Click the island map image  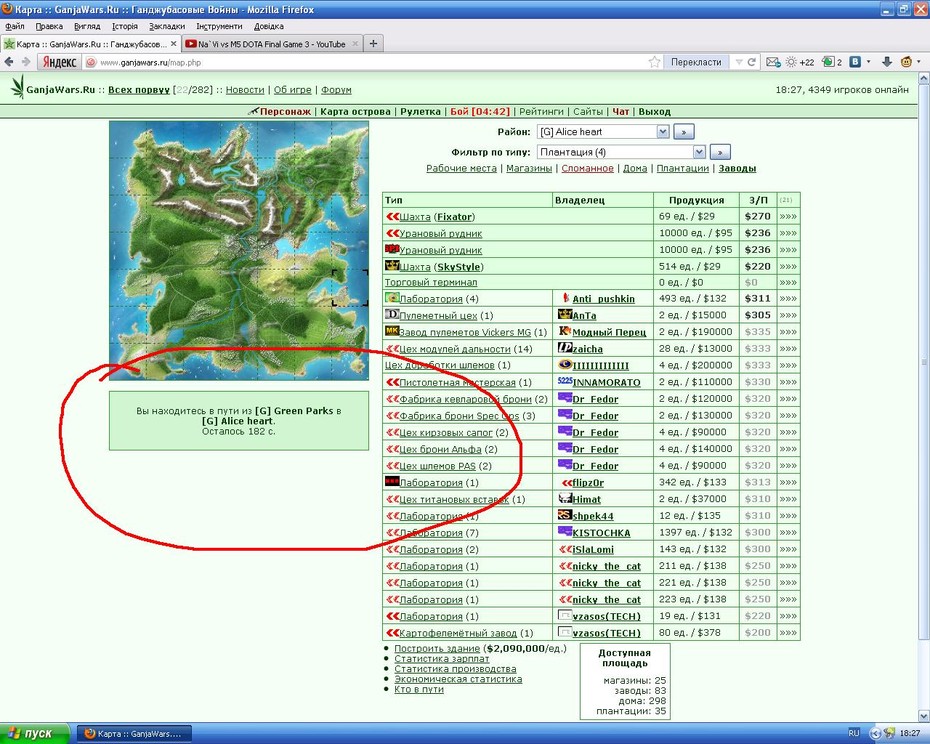click(x=239, y=250)
